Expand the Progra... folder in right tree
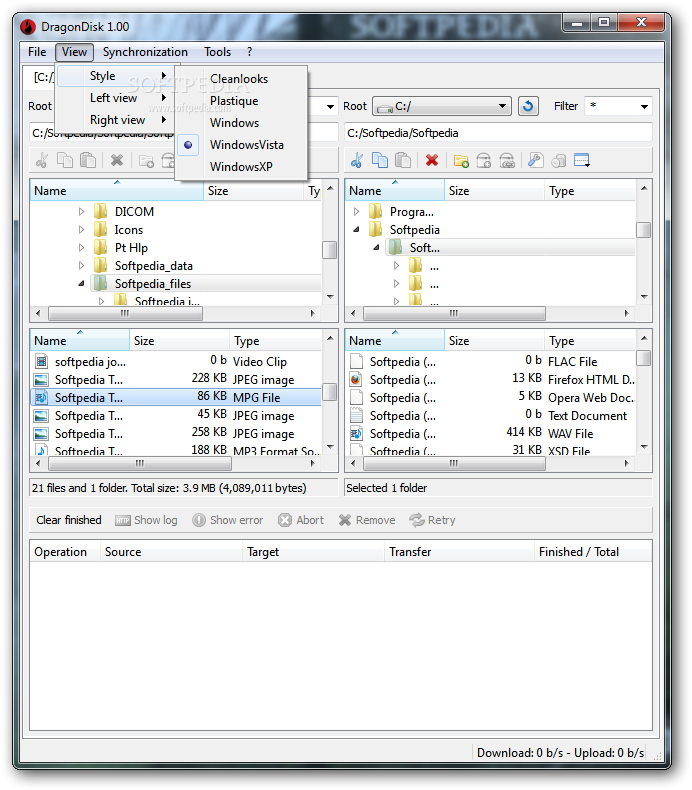The height and width of the screenshot is (790, 692). pyautogui.click(x=356, y=212)
